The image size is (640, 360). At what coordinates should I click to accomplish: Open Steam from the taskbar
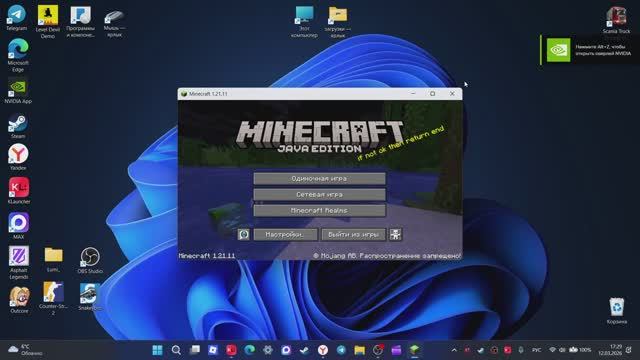click(304, 350)
